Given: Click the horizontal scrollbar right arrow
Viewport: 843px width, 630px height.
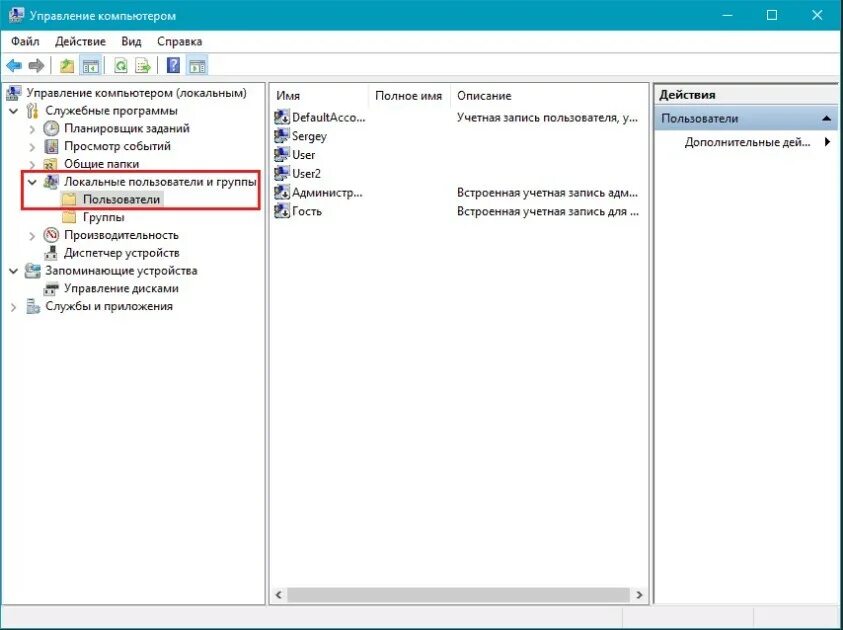Looking at the screenshot, I should click(x=639, y=595).
